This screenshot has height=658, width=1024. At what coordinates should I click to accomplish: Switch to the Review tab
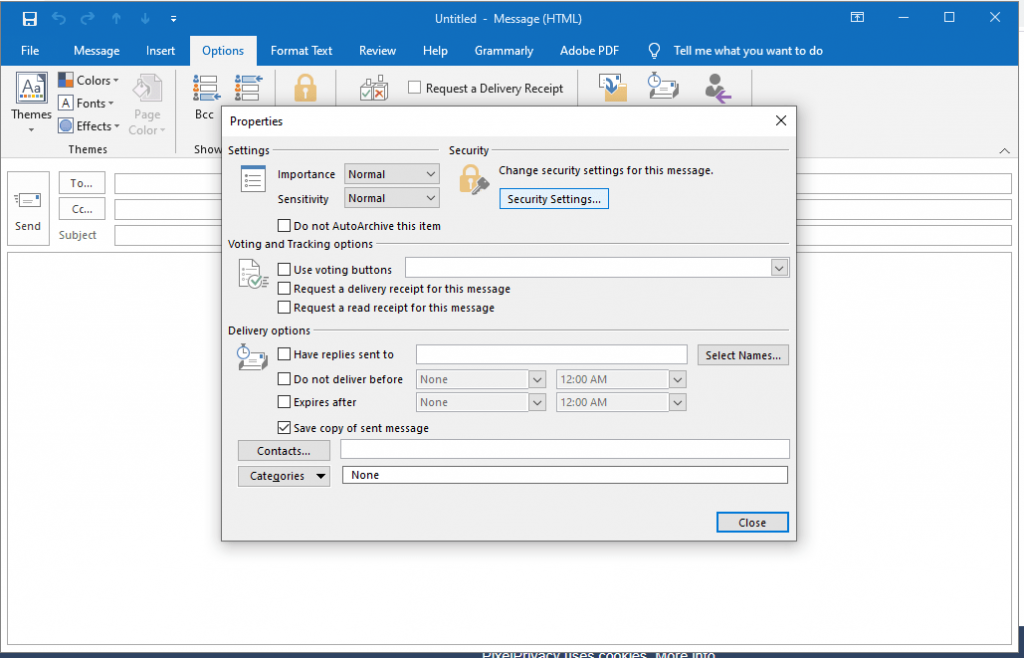point(377,50)
